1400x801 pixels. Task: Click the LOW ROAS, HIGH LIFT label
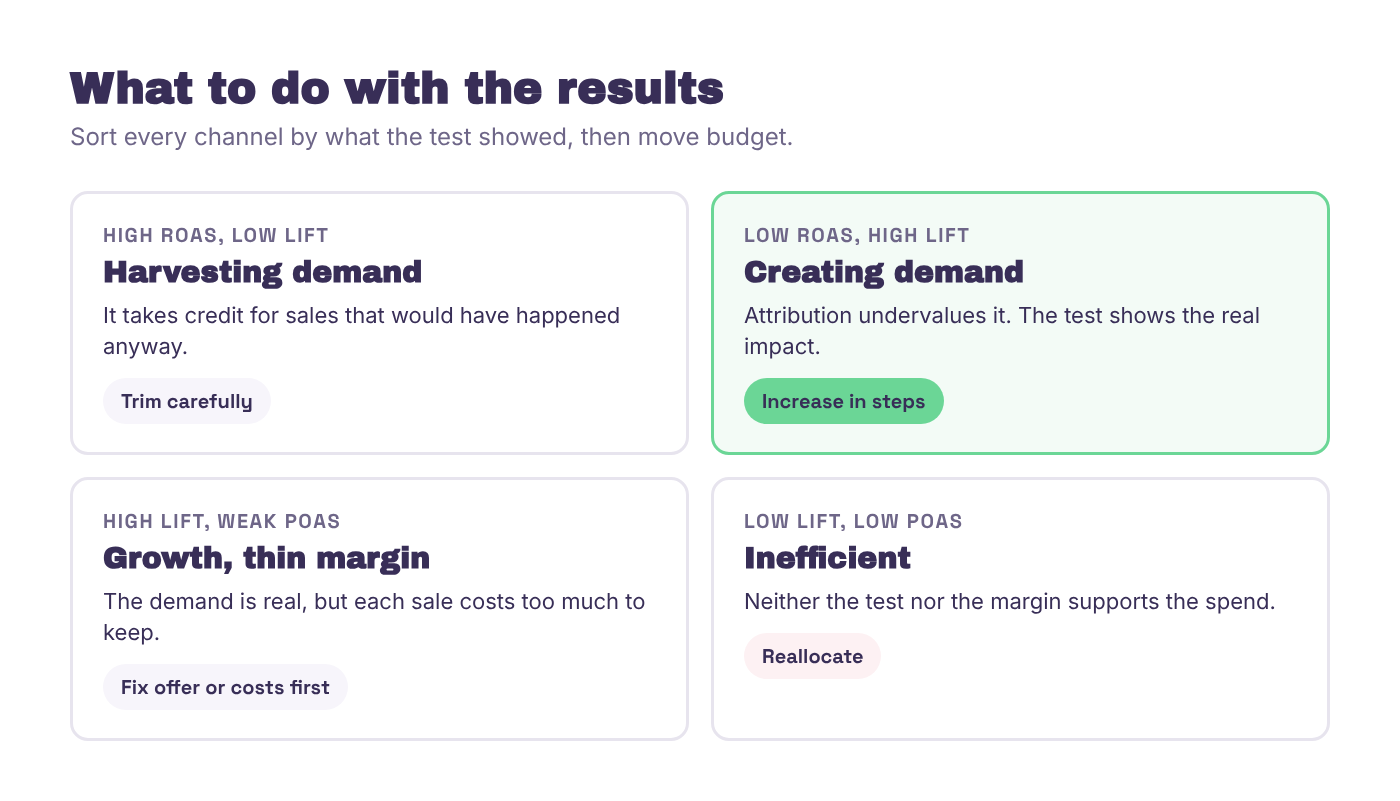(x=857, y=236)
